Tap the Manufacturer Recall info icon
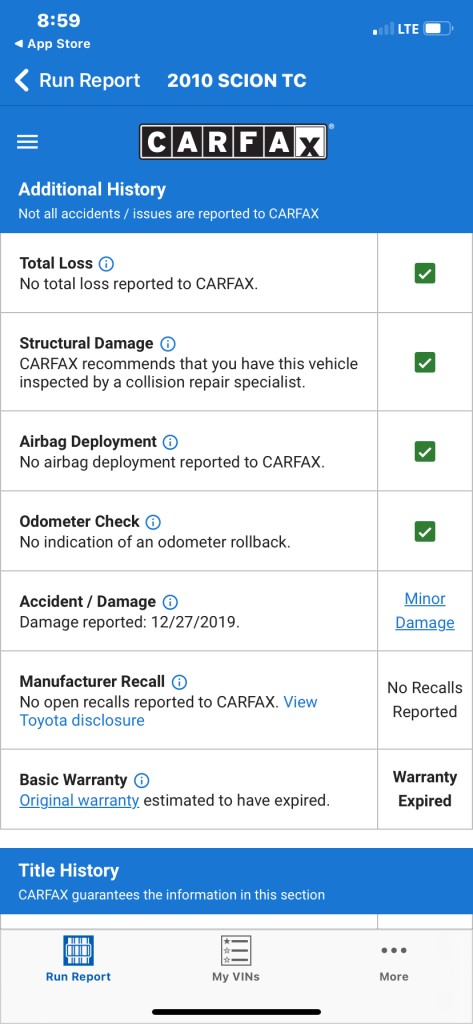This screenshot has width=473, height=1024. (179, 682)
